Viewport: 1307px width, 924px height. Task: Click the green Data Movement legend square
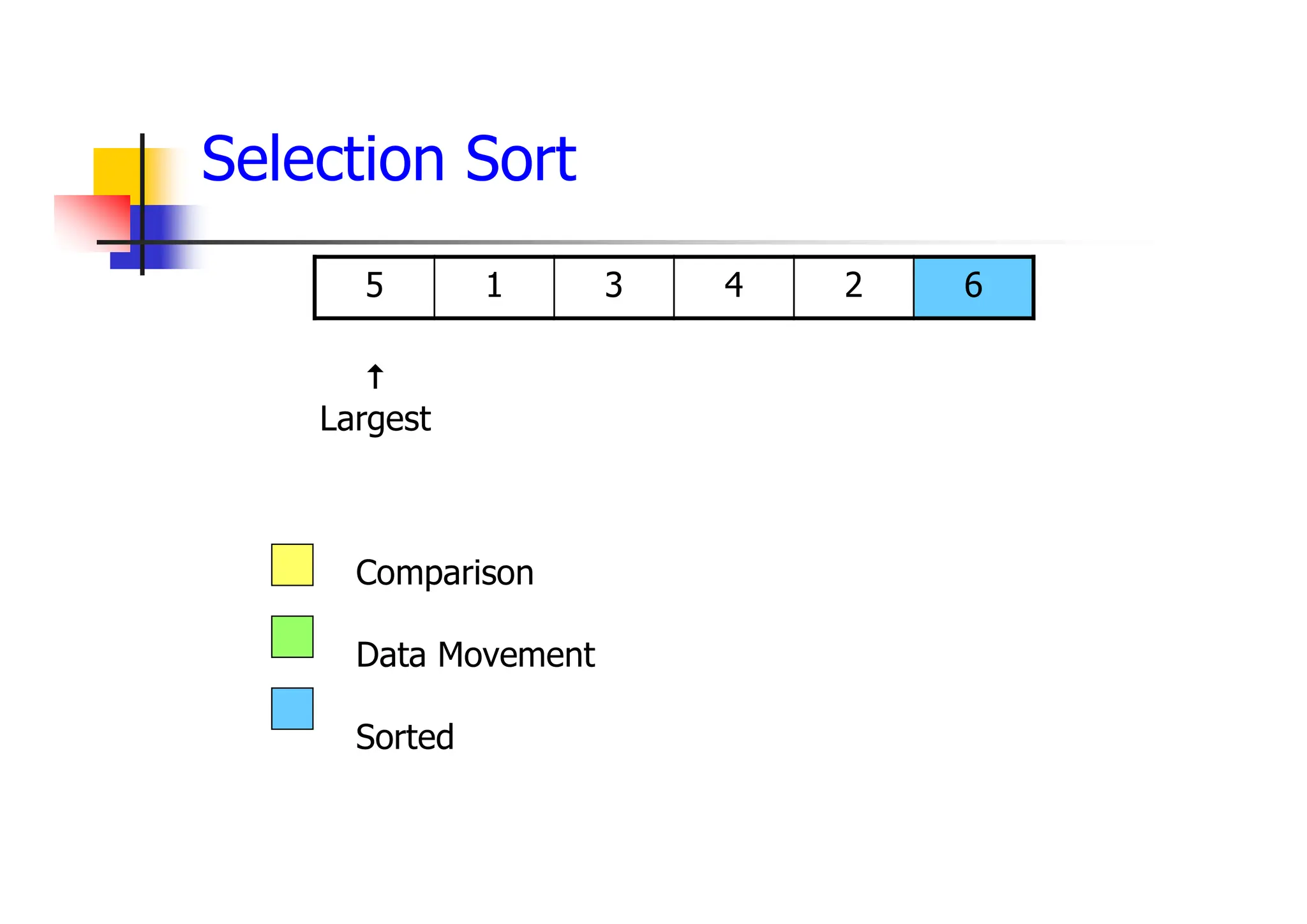click(x=292, y=636)
